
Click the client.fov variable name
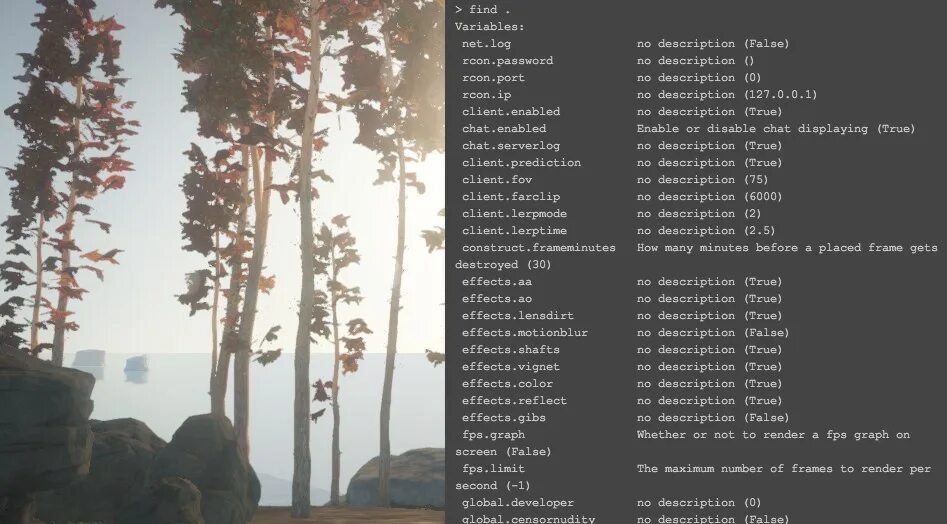(x=497, y=179)
